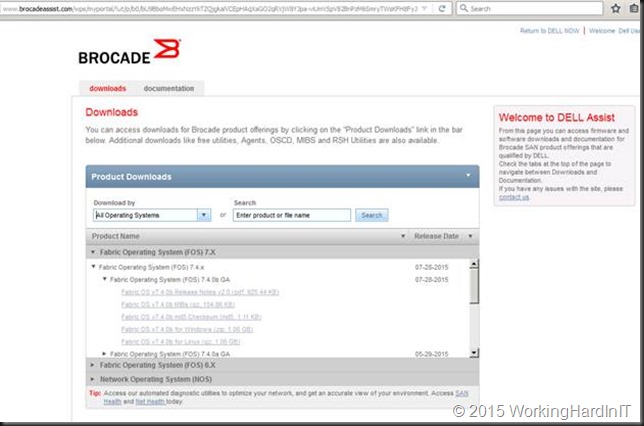The image size is (644, 426).
Task: Sort by Release Date column arrow
Action: (x=470, y=236)
